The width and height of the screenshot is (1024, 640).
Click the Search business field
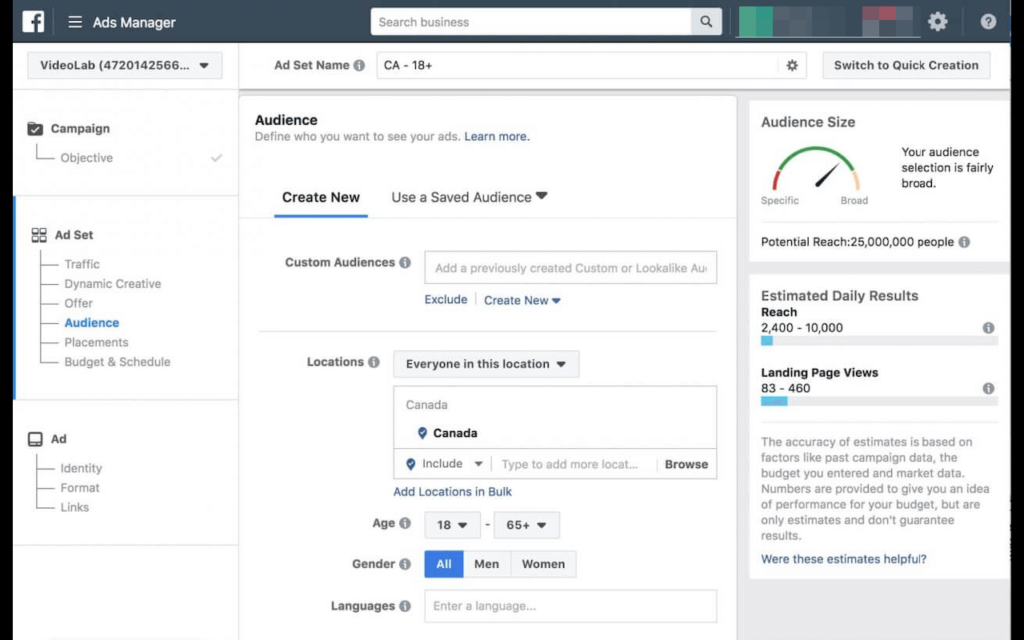531,22
